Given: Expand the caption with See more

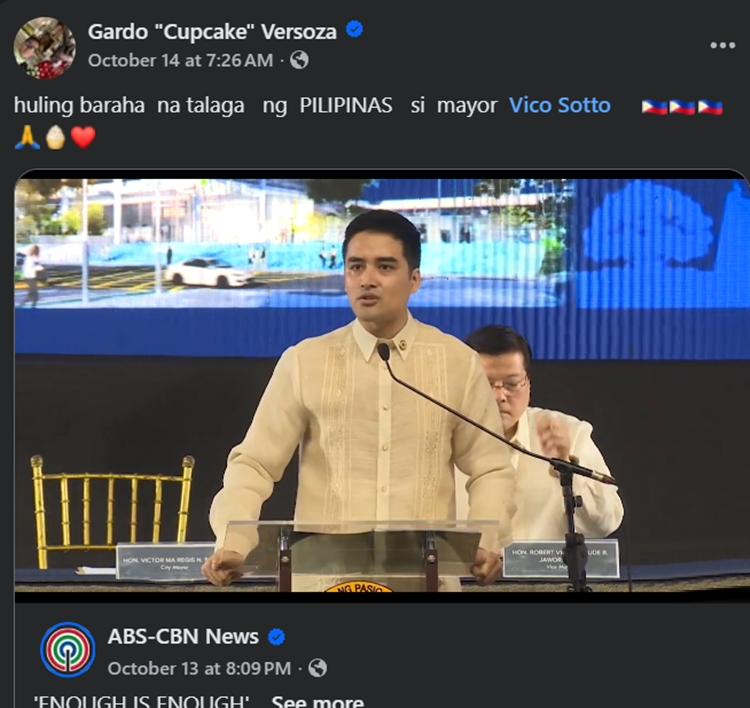Looking at the screenshot, I should (x=317, y=701).
